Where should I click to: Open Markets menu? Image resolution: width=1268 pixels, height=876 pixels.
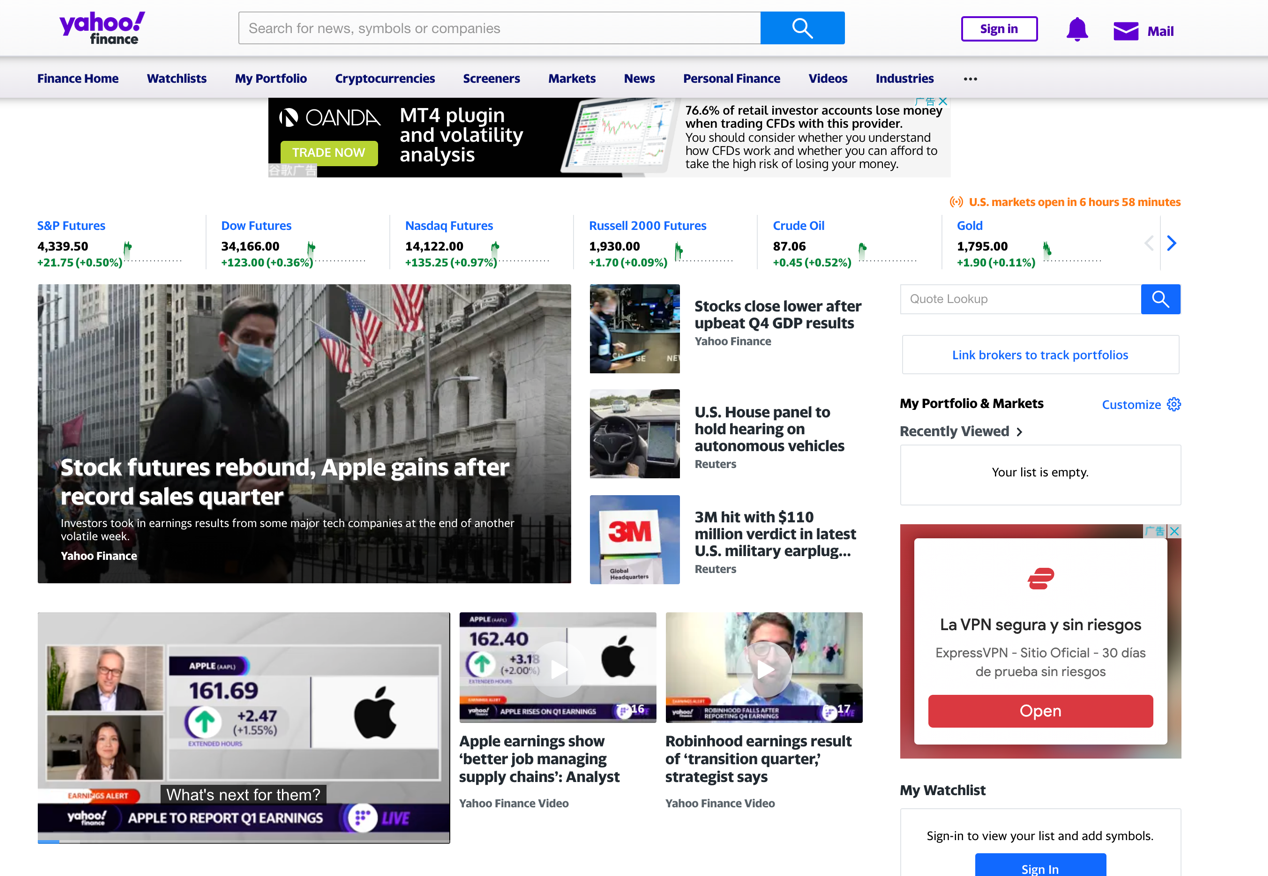[x=572, y=78]
